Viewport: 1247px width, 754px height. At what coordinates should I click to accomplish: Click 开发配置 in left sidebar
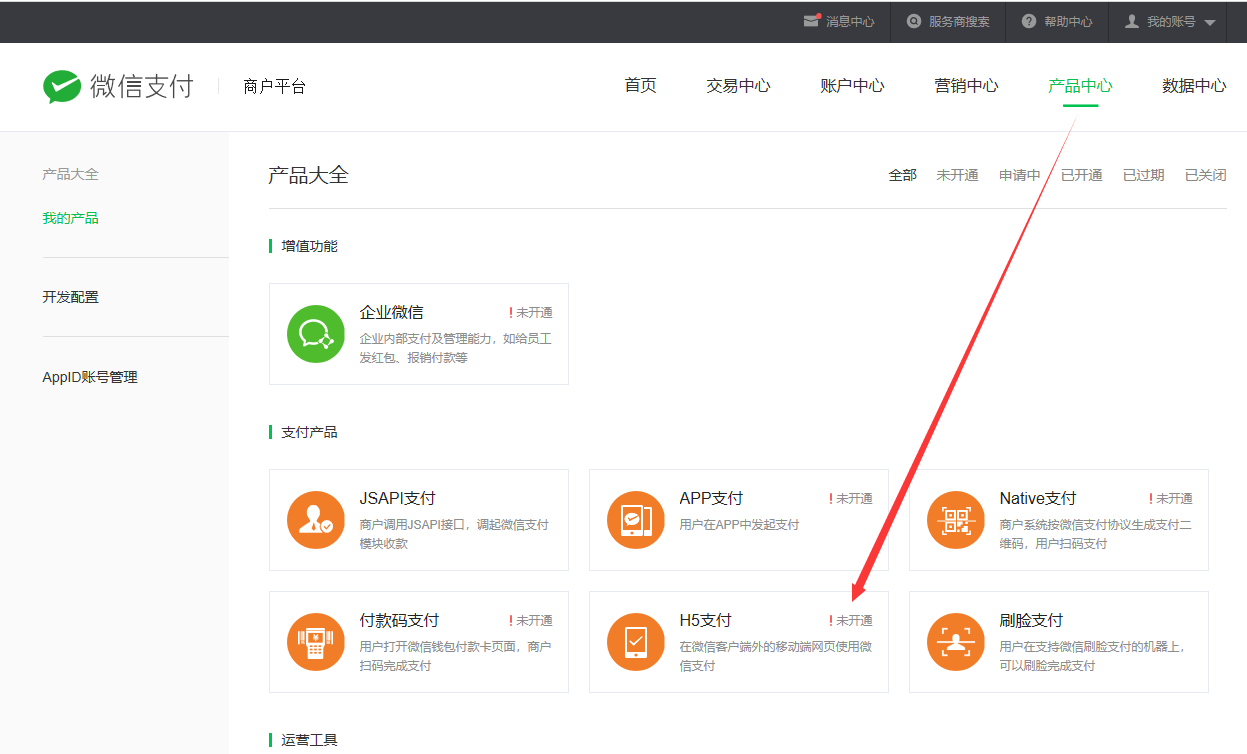point(70,297)
